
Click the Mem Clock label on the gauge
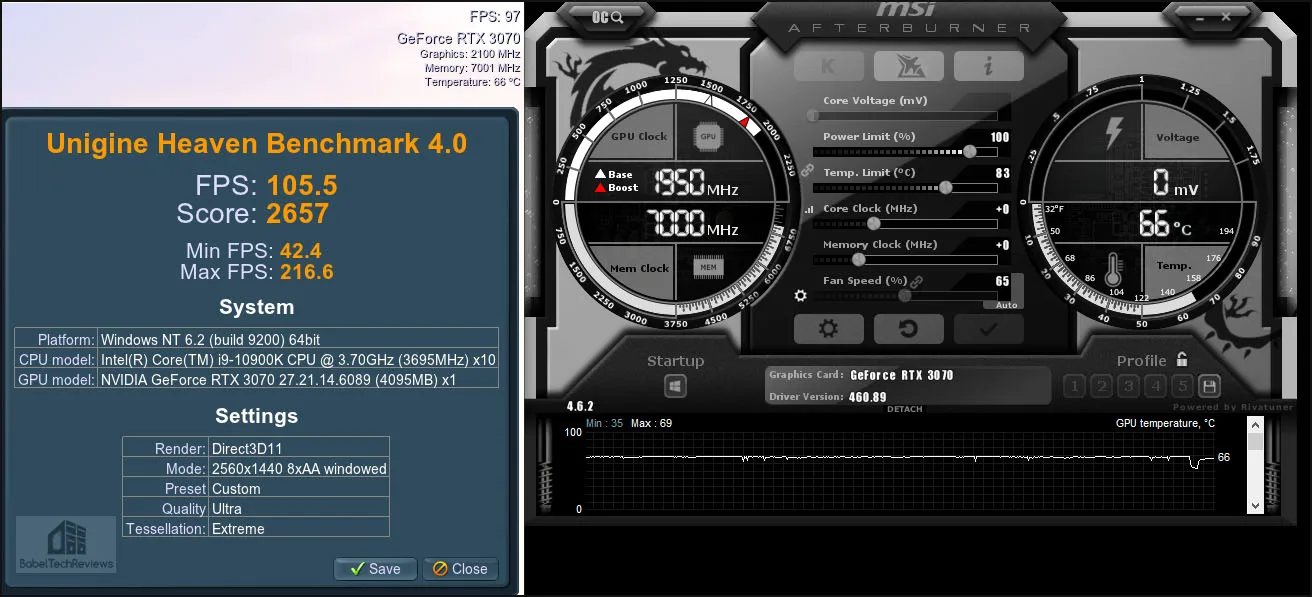(640, 268)
